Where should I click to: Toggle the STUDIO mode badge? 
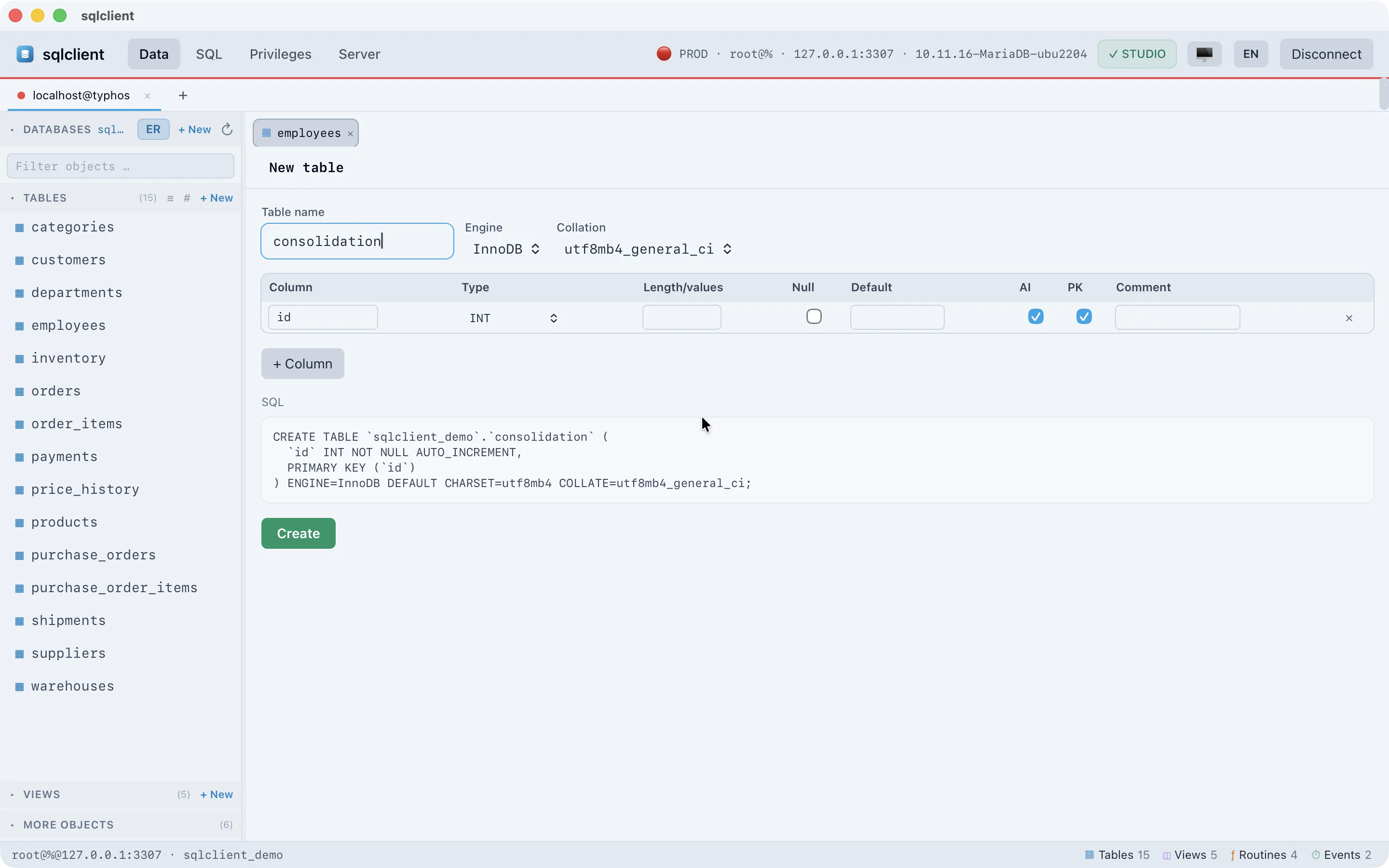(x=1136, y=54)
